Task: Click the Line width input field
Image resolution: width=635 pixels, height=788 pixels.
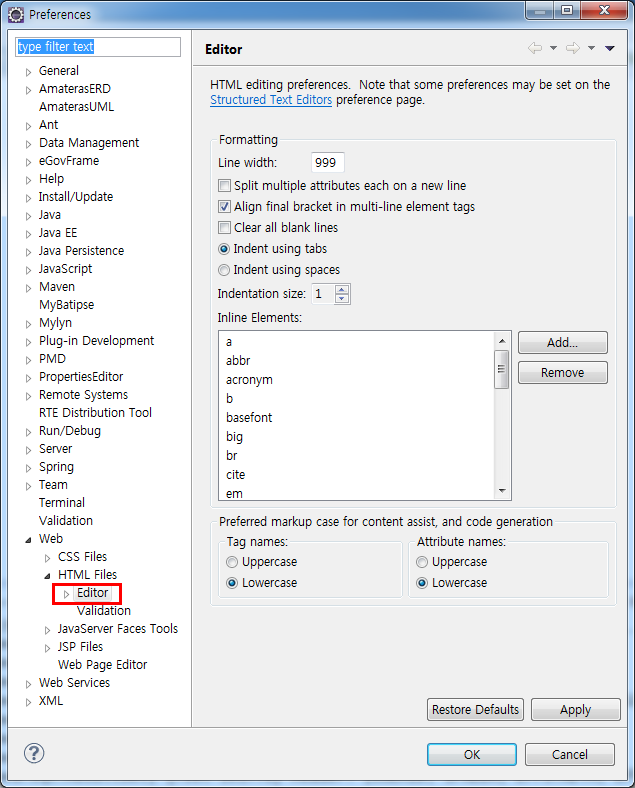Action: point(328,162)
